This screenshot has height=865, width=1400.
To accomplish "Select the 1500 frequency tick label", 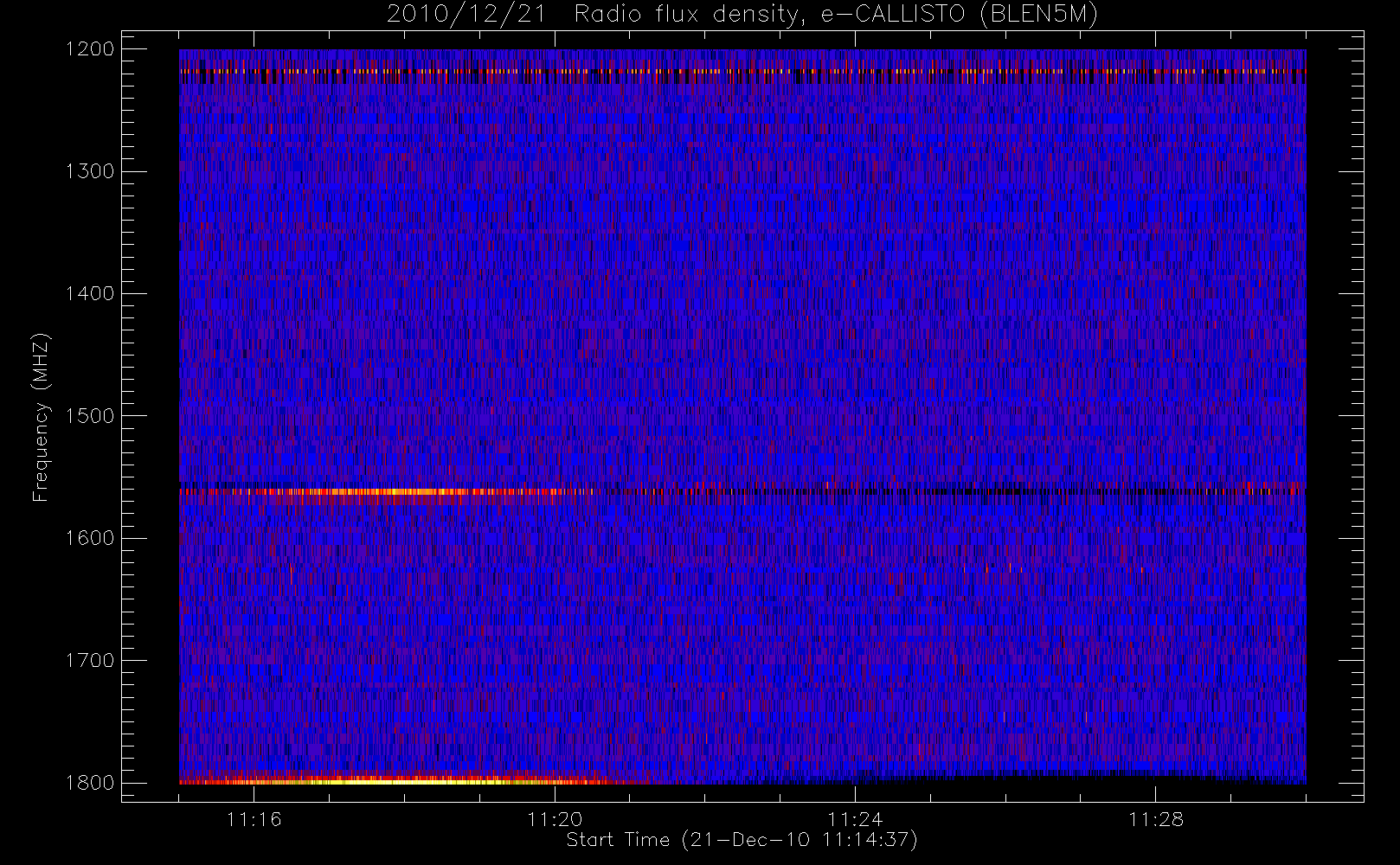I will pyautogui.click(x=90, y=416).
